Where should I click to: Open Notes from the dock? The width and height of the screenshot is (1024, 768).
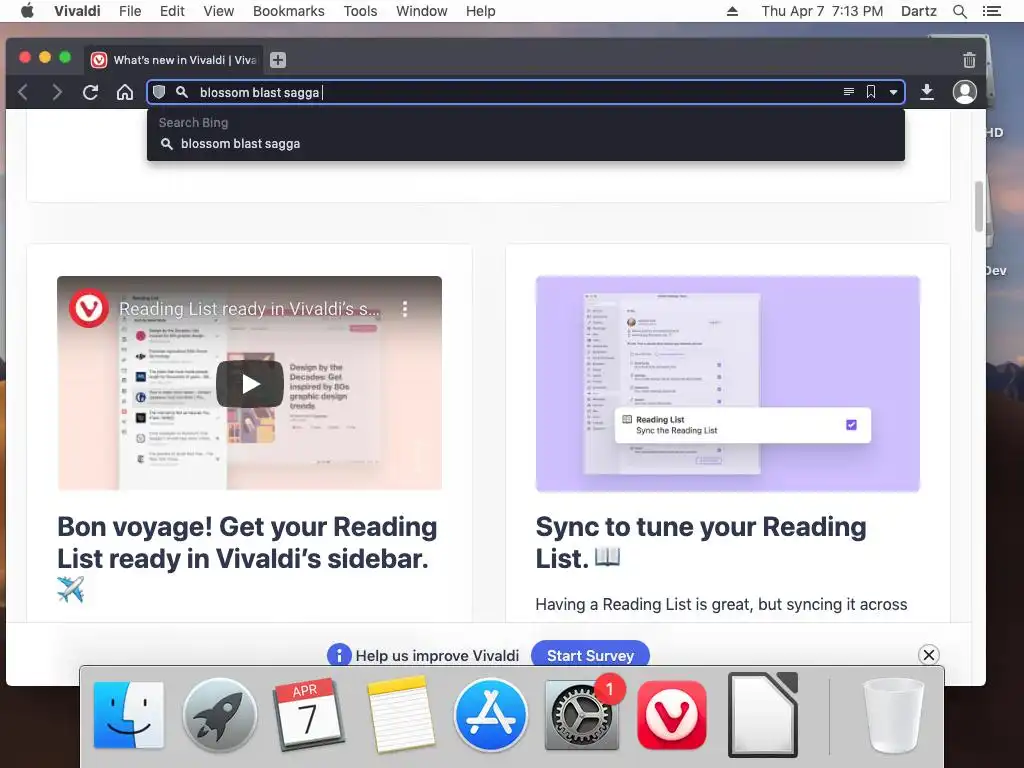[x=400, y=715]
